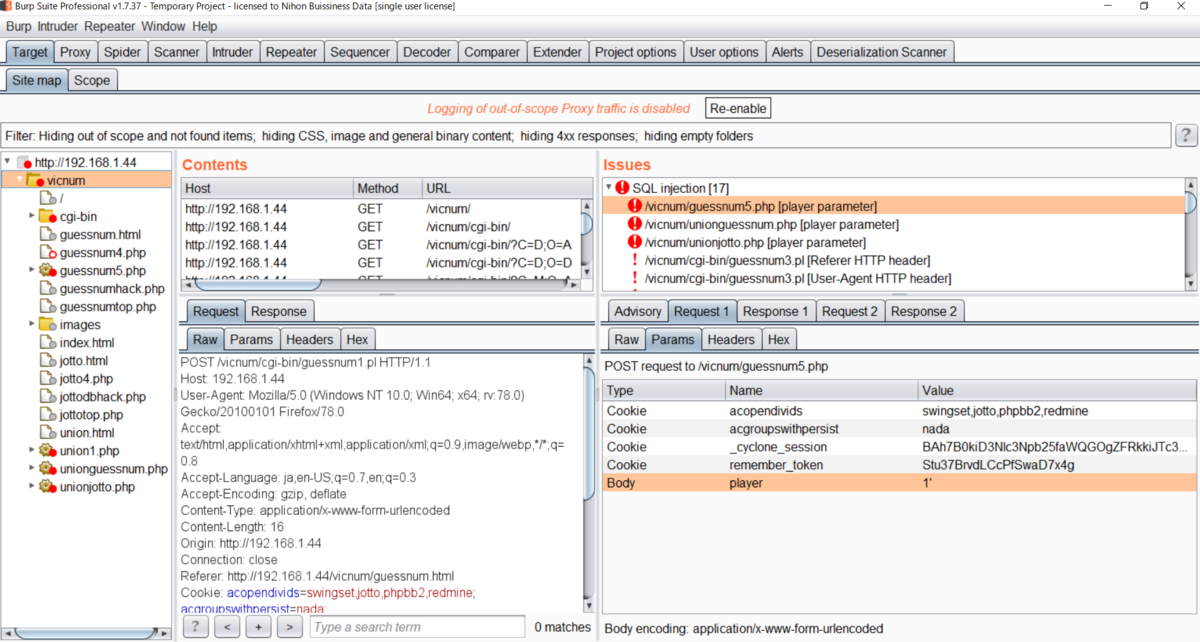Click the site map filter bar
This screenshot has height=642, width=1200.
(x=586, y=135)
